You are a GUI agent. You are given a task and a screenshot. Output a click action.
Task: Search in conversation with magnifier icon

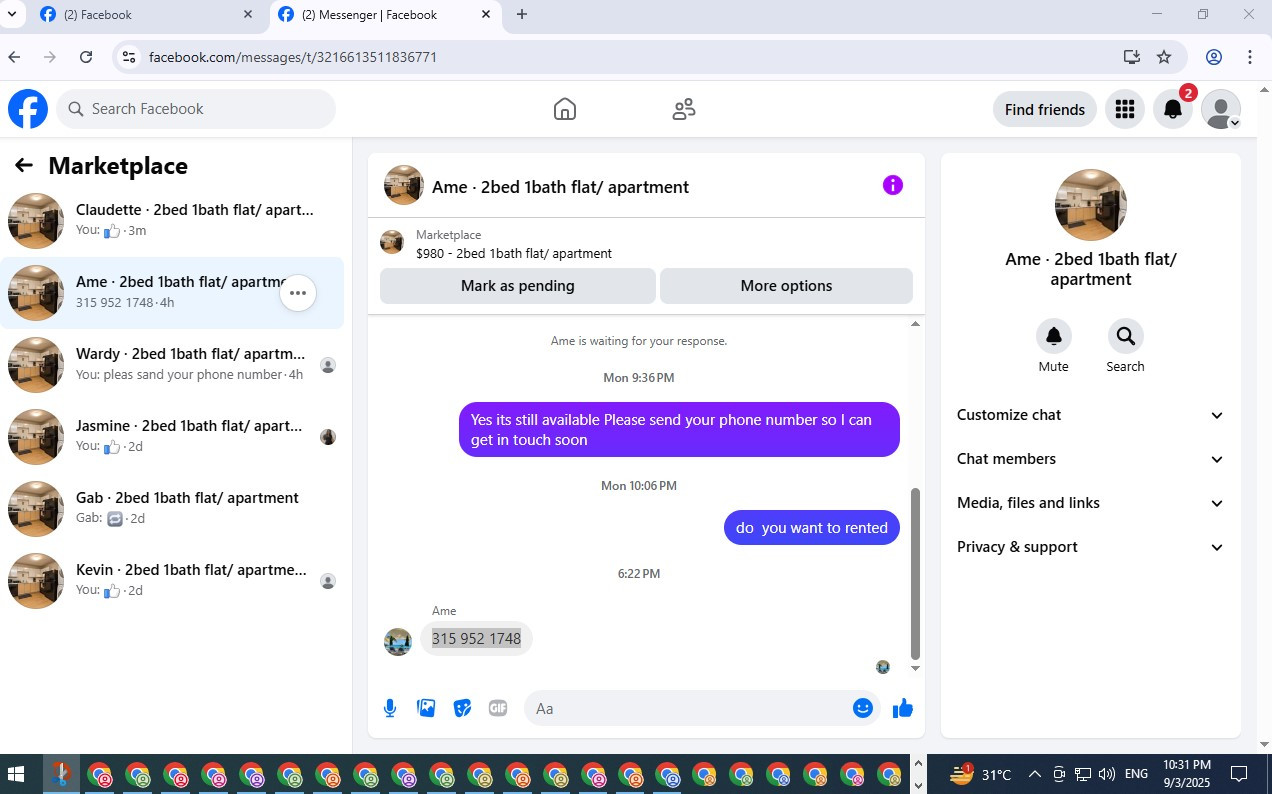coord(1126,336)
